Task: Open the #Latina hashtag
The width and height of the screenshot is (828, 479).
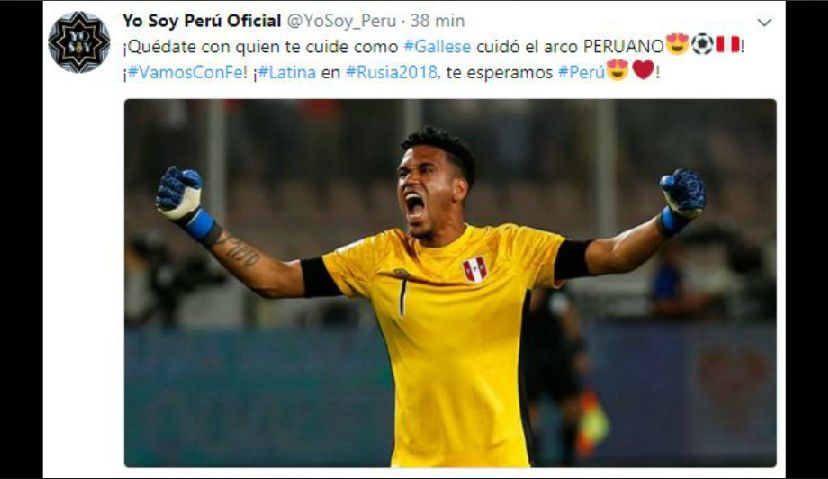Action: (287, 72)
